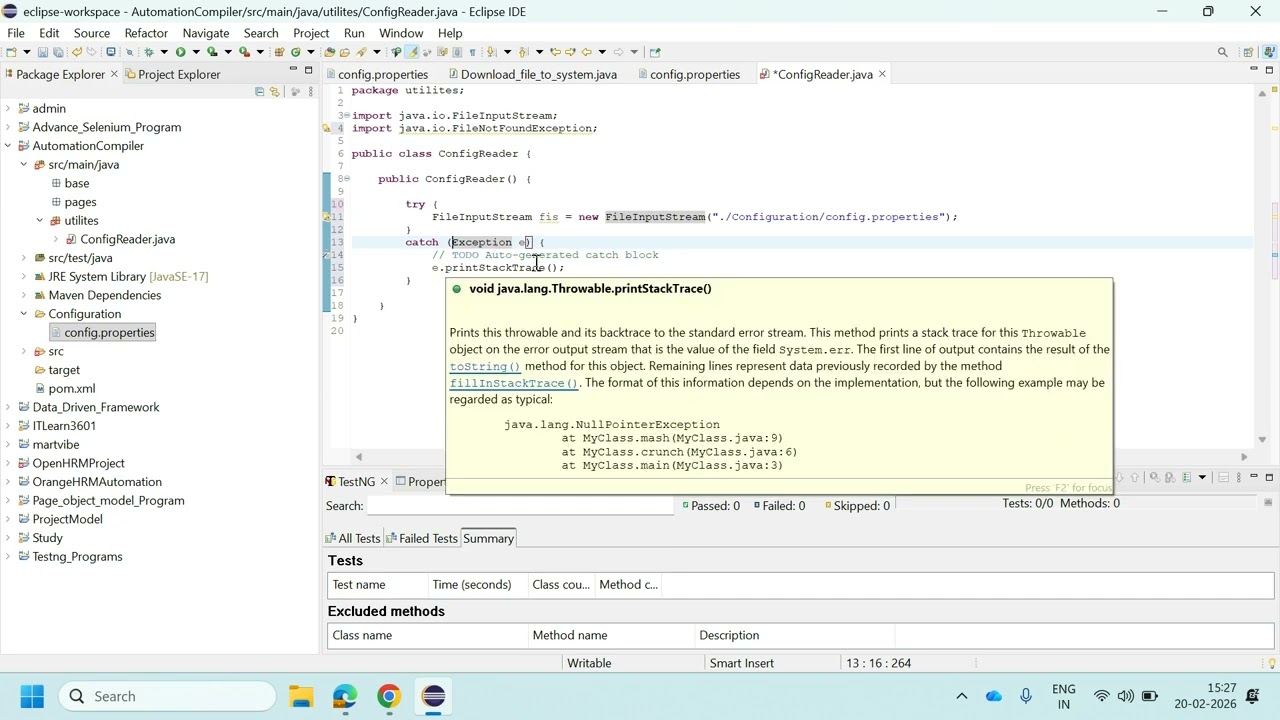Click the Open Type icon in toolbar
This screenshot has height=720, width=1280.
329,52
